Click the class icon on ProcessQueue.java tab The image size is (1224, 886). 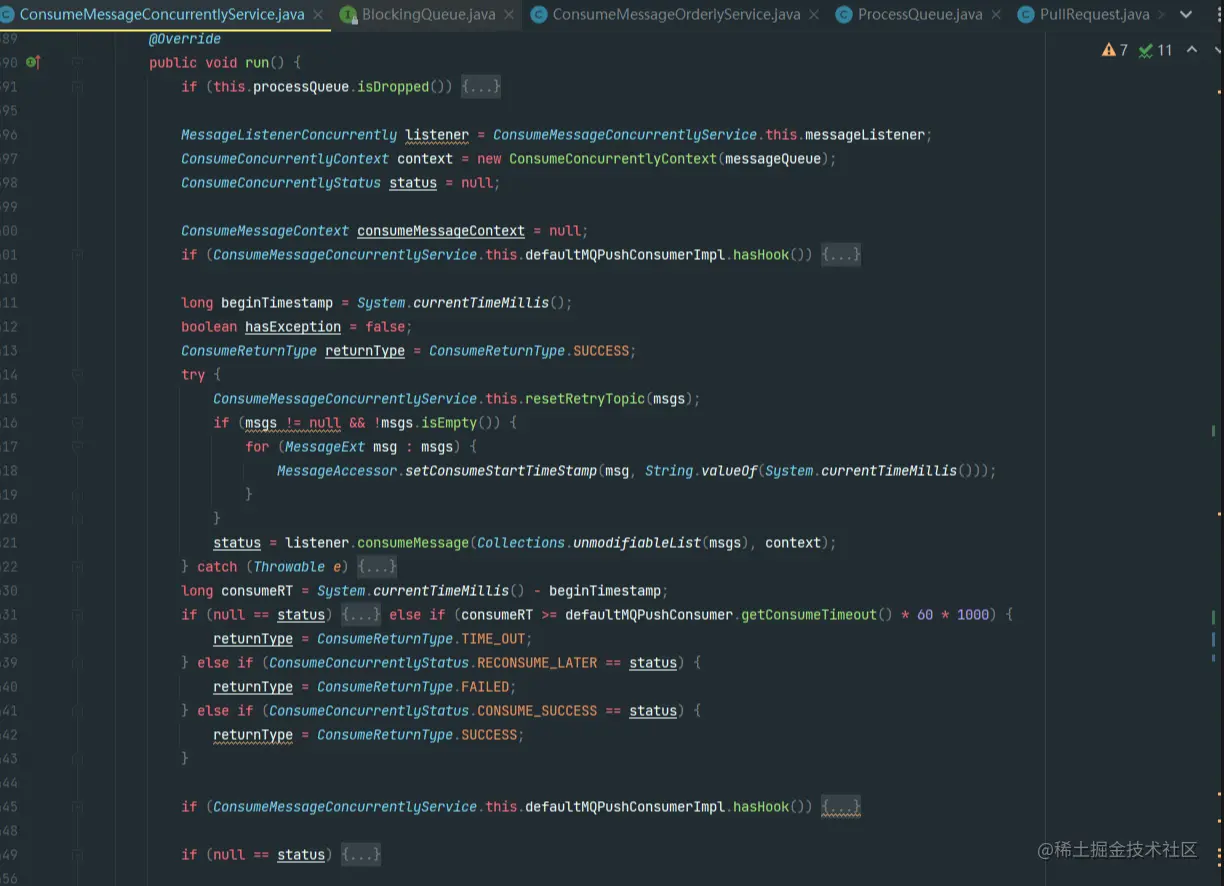(844, 14)
